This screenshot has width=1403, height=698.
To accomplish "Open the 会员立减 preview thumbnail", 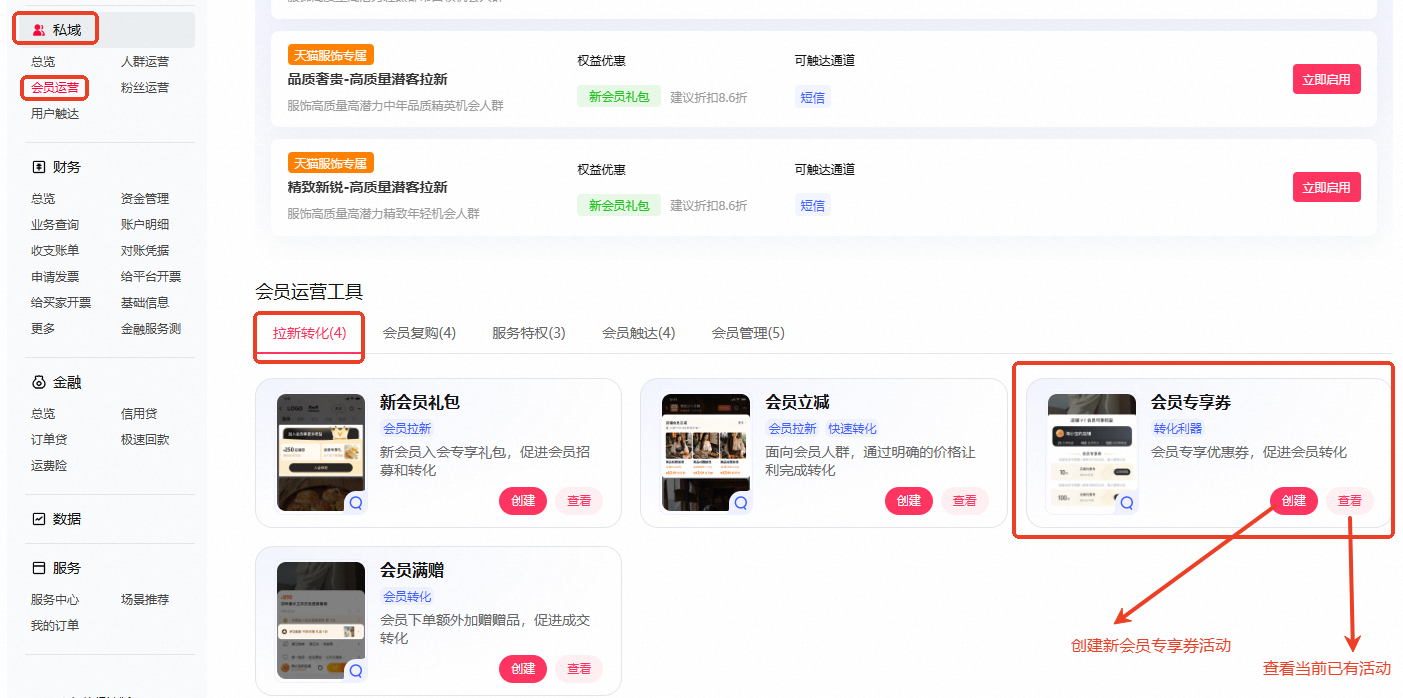I will coord(706,452).
